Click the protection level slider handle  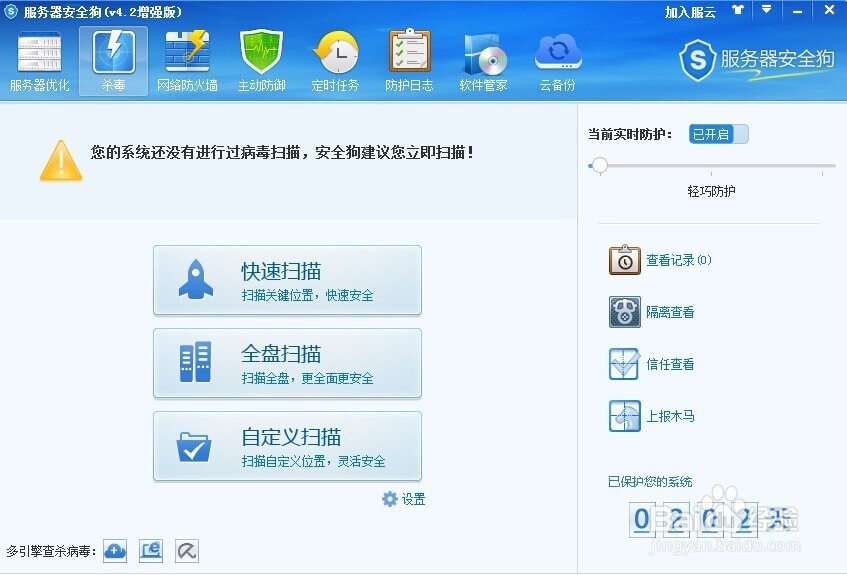pos(599,165)
